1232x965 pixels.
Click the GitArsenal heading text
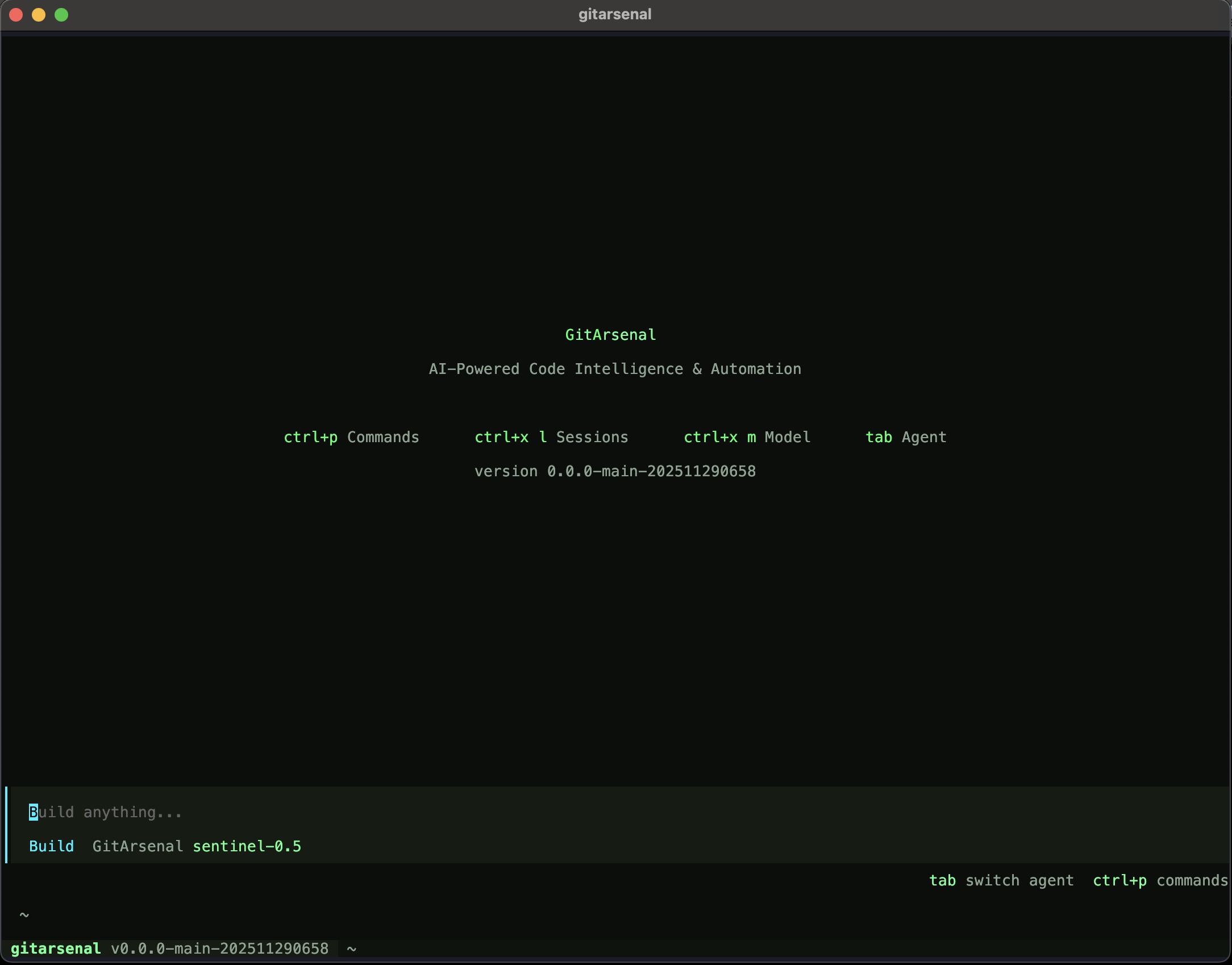(x=610, y=335)
